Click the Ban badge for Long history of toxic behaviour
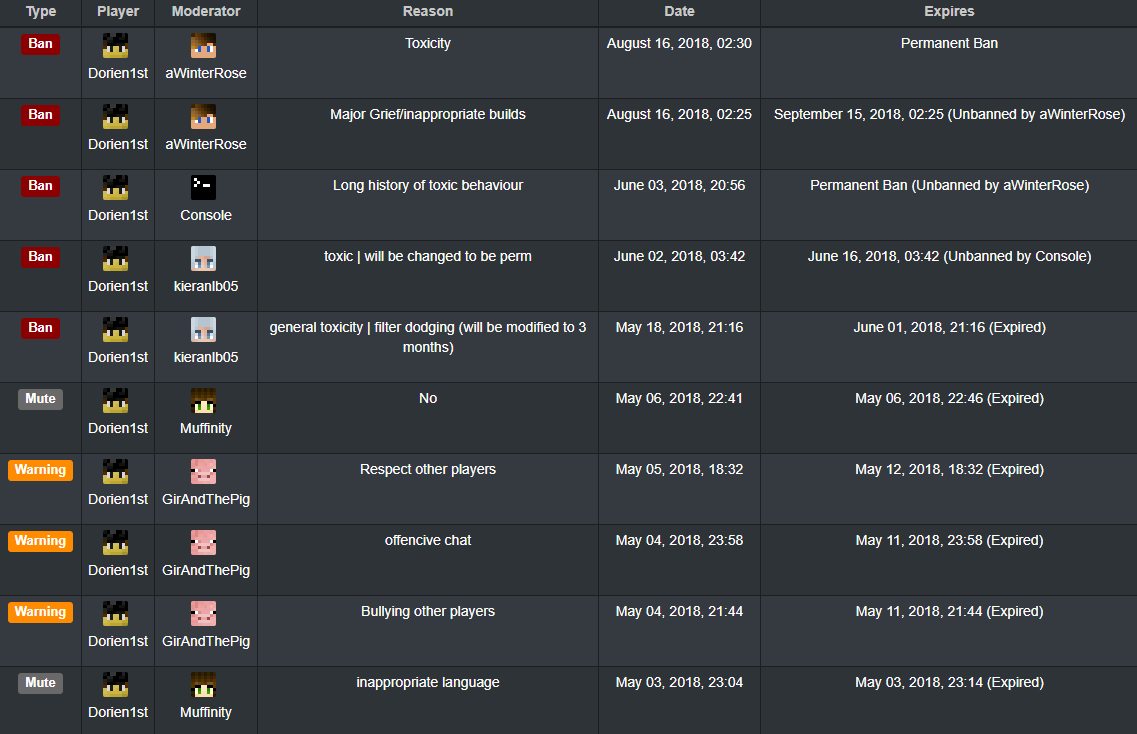The width and height of the screenshot is (1137, 734). click(x=41, y=186)
